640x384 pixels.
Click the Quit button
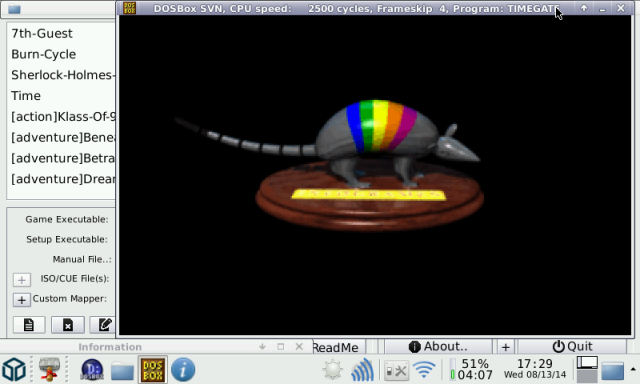click(572, 346)
